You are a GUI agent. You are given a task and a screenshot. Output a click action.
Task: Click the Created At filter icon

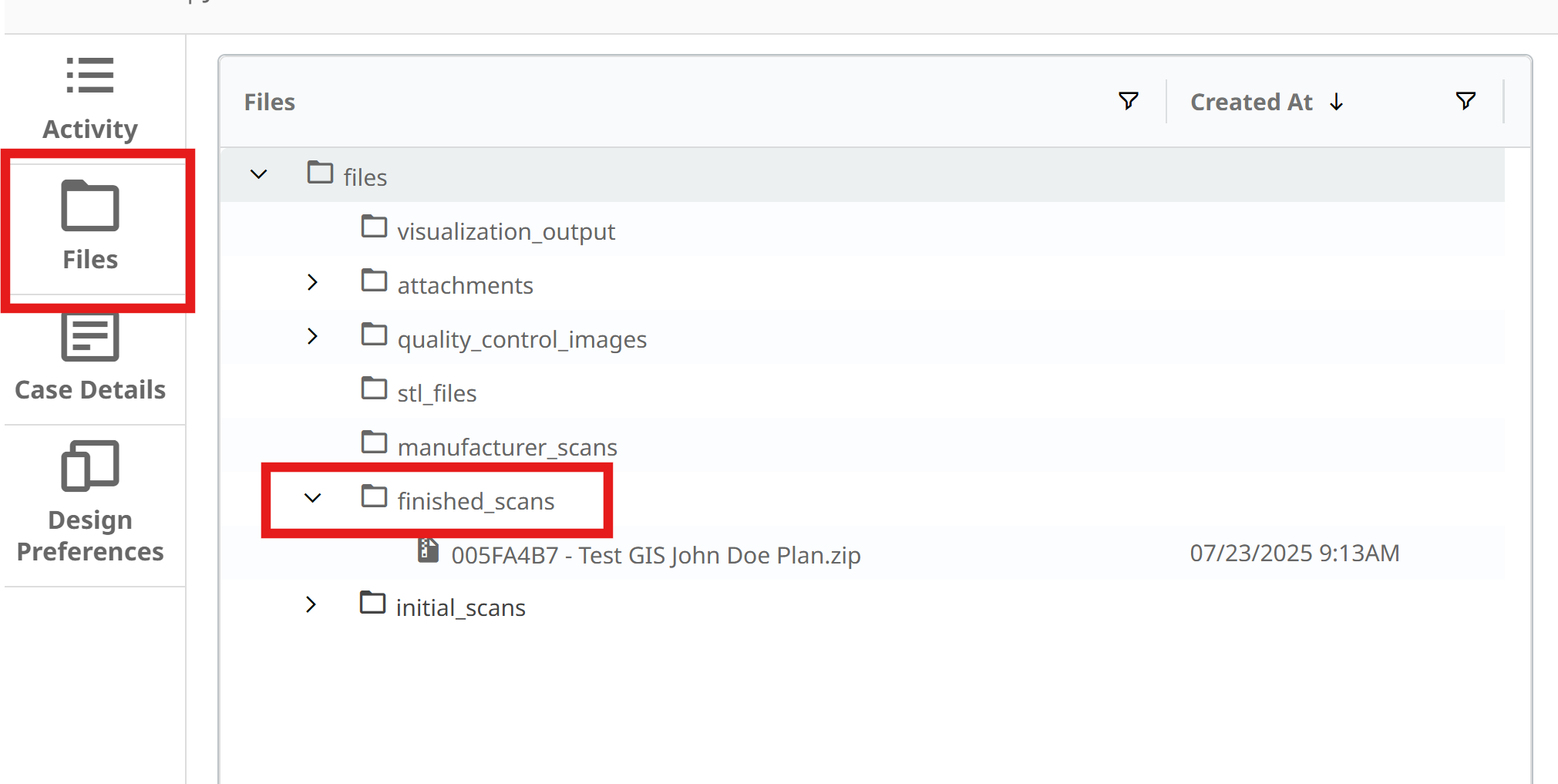click(1465, 101)
